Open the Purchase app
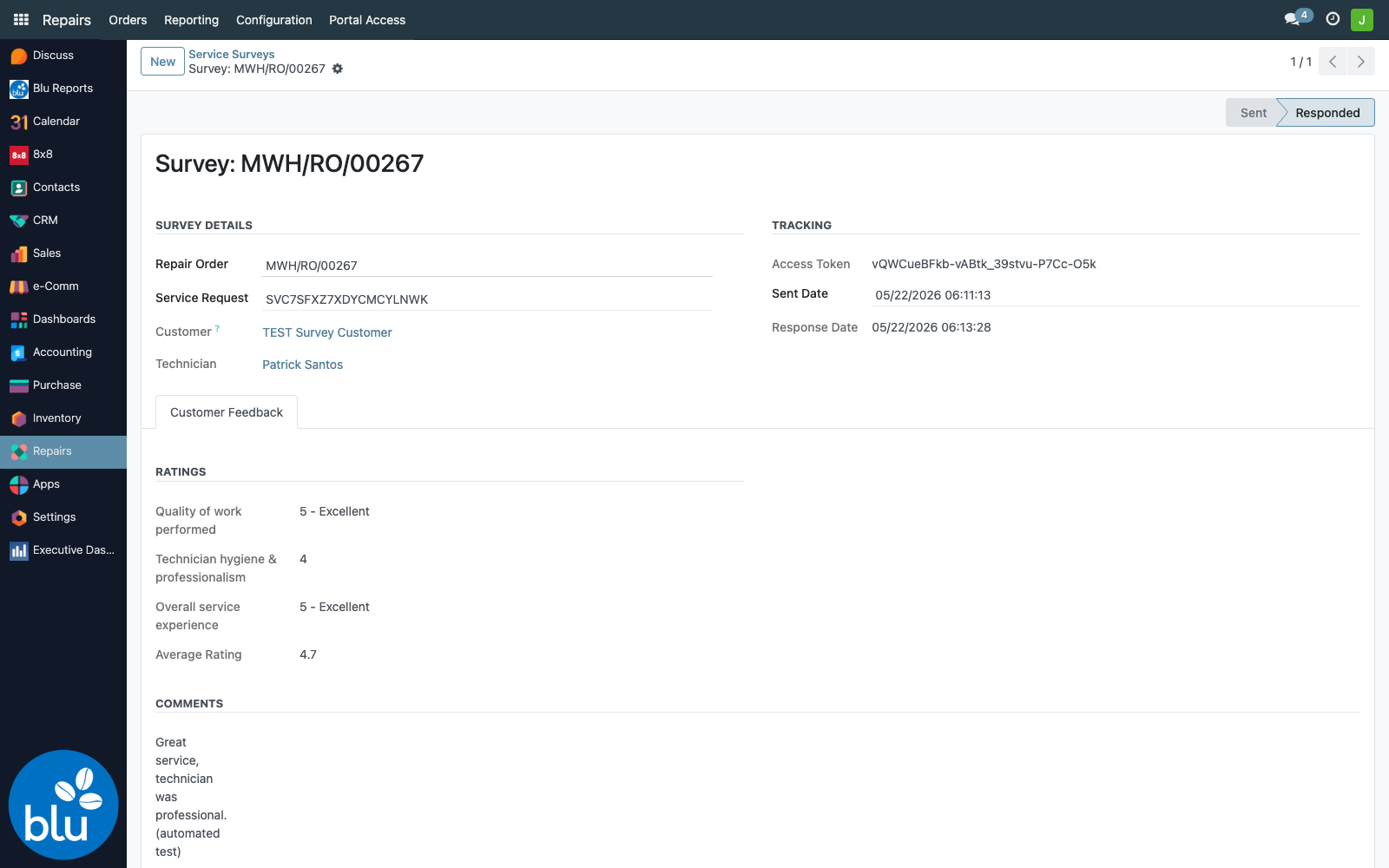The height and width of the screenshot is (868, 1389). pyautogui.click(x=63, y=385)
